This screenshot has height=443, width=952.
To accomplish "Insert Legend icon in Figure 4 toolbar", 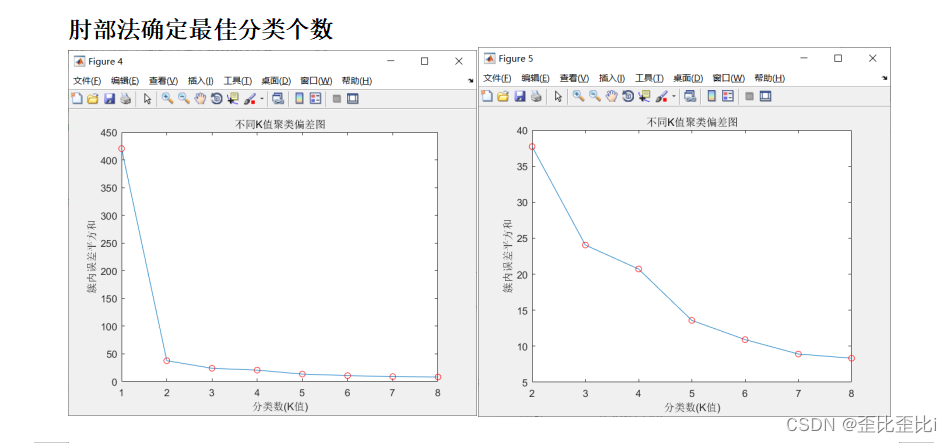I will coord(316,98).
